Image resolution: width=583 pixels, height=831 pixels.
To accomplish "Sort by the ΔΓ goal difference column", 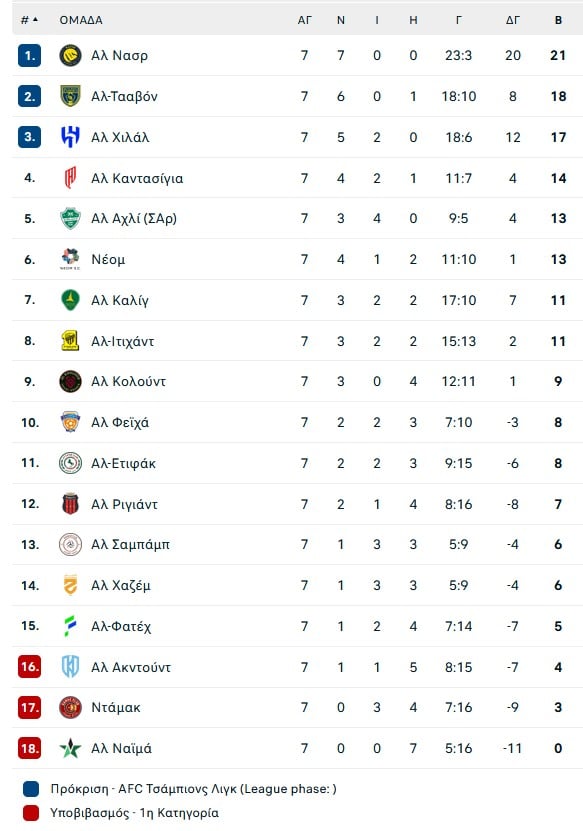I will tap(513, 18).
